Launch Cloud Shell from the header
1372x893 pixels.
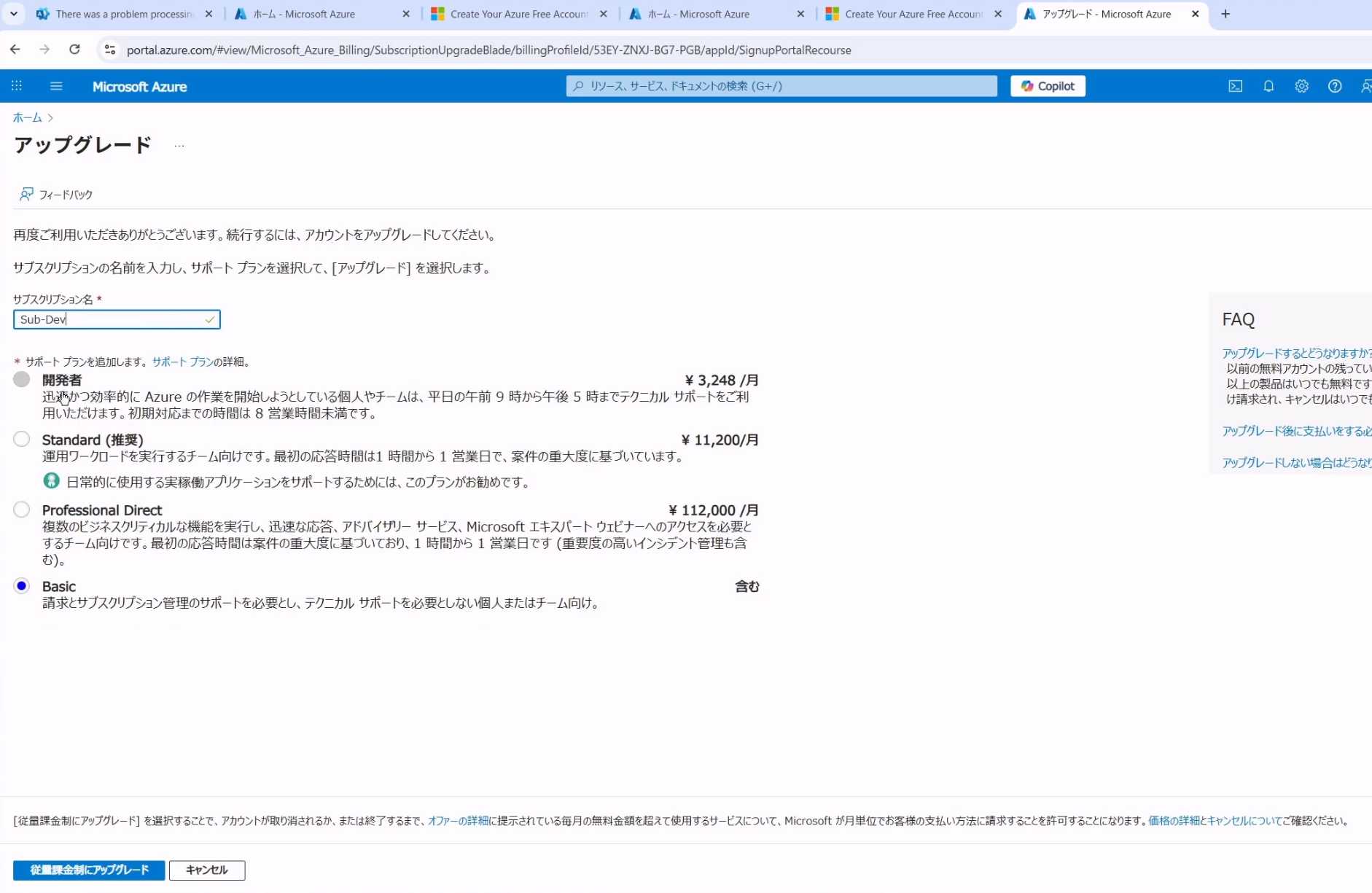click(x=1235, y=86)
